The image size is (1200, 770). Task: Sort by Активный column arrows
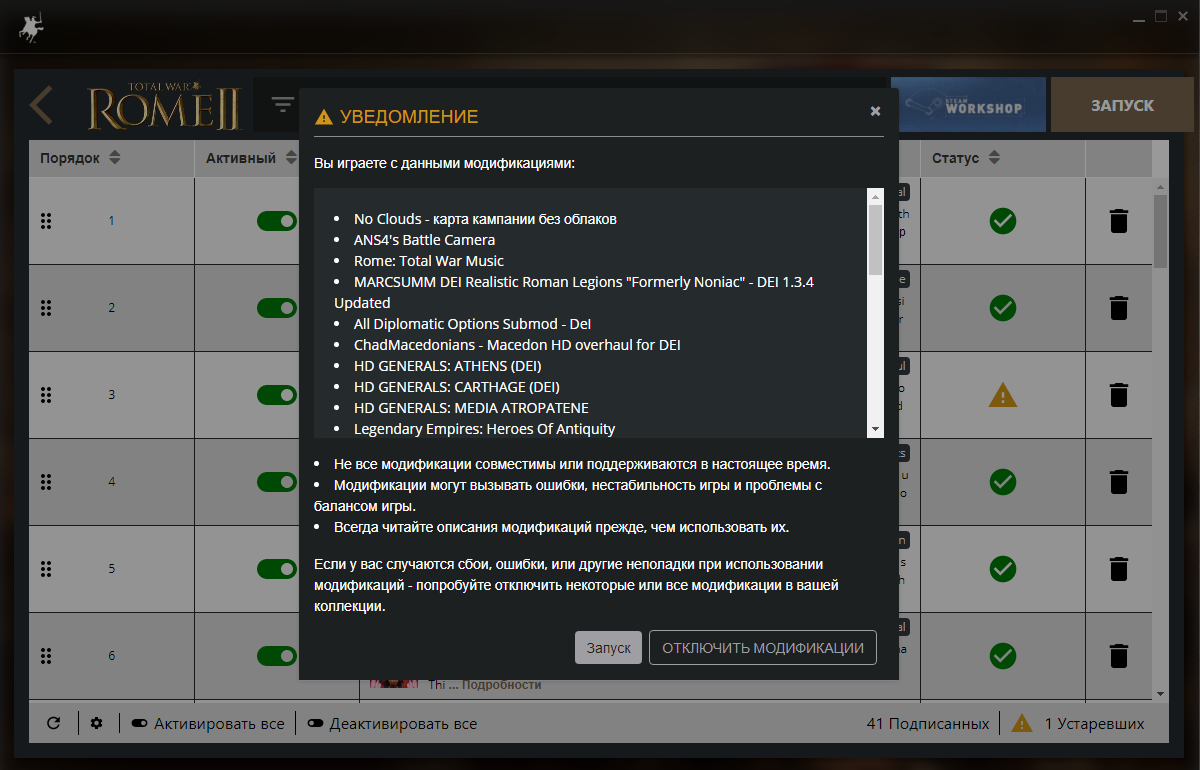[x=290, y=158]
